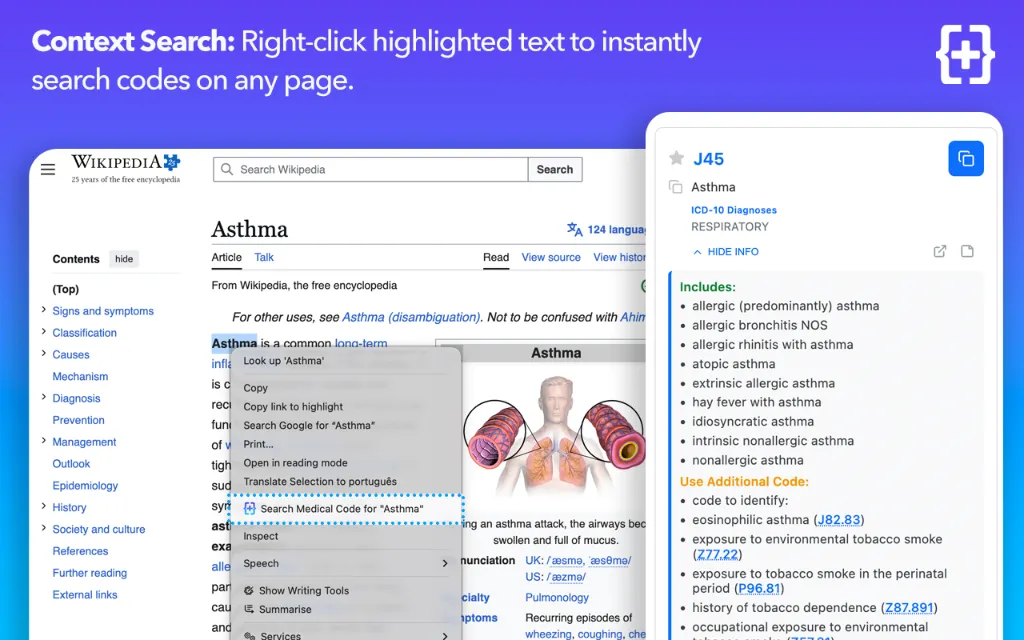
Task: Open the Article tab
Action: pyautogui.click(x=227, y=257)
